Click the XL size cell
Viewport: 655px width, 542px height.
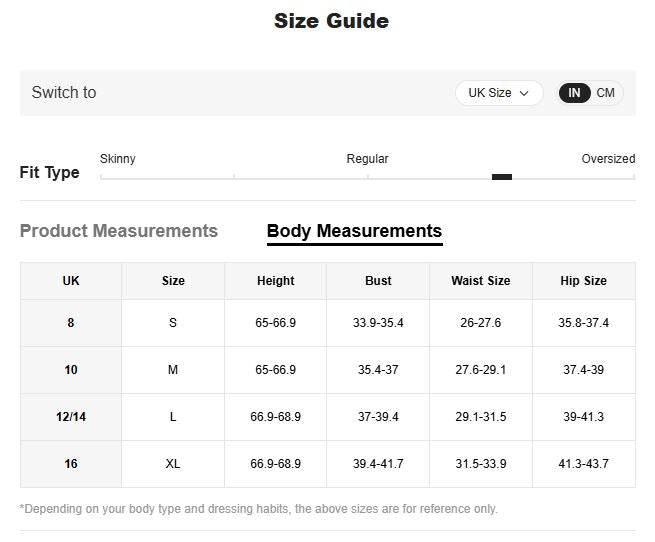coord(173,464)
